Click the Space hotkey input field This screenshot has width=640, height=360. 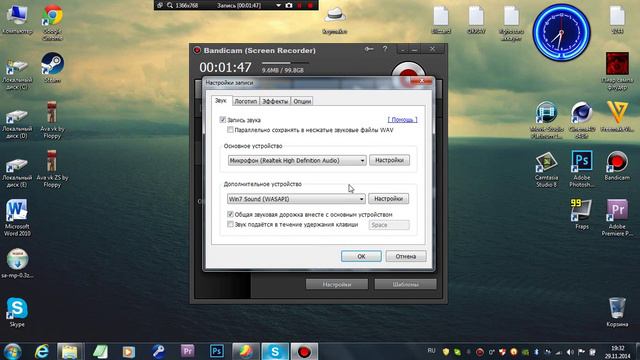point(389,225)
